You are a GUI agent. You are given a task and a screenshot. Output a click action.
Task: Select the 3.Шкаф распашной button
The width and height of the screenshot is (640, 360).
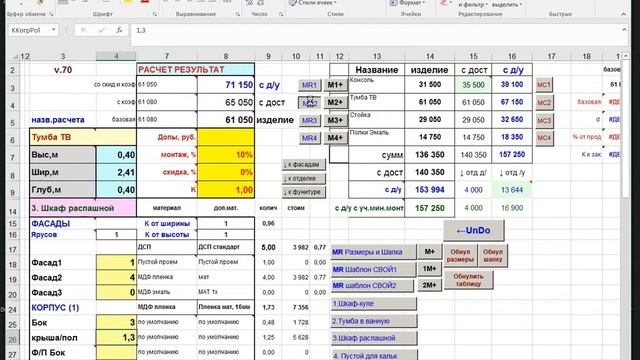[373, 338]
